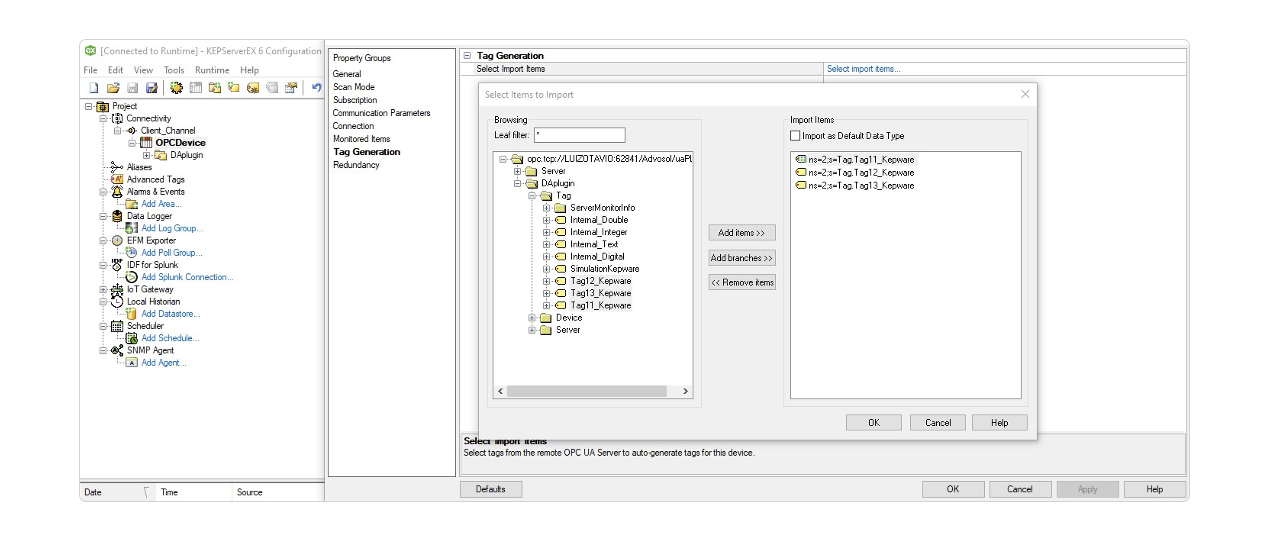Open the File menu

click(90, 70)
